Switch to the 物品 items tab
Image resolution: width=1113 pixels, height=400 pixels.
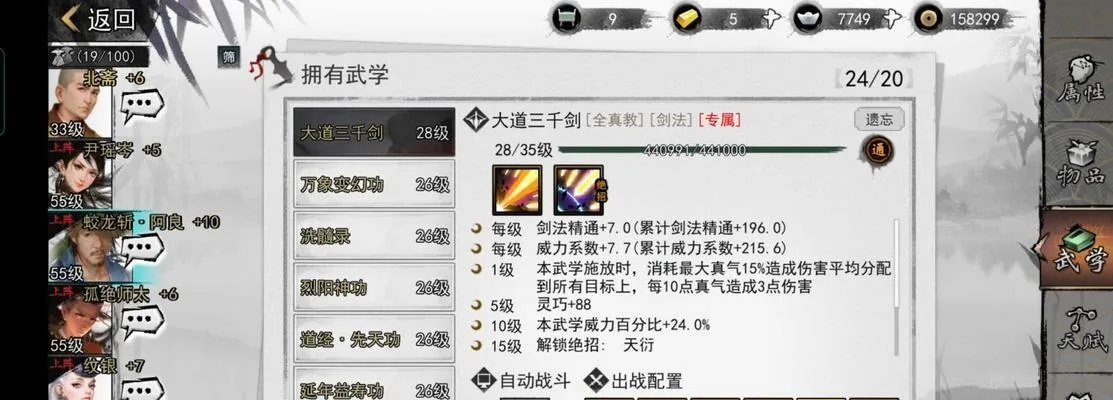1079,165
